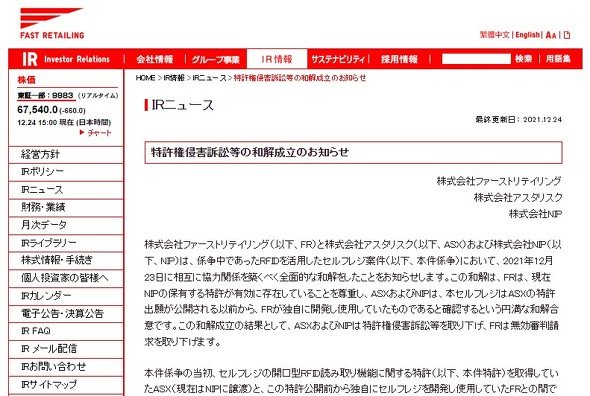Open 月次データ in the sidebar
Viewport: 590px width, 396px height.
click(66, 225)
